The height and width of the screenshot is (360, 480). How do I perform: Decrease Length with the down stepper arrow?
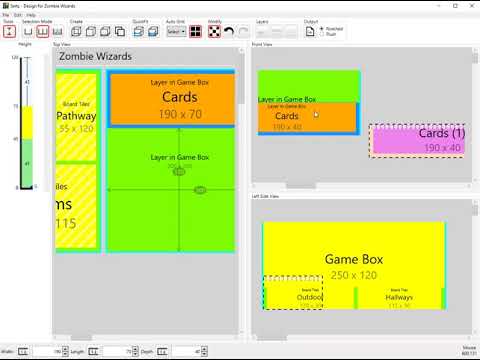(135, 354)
